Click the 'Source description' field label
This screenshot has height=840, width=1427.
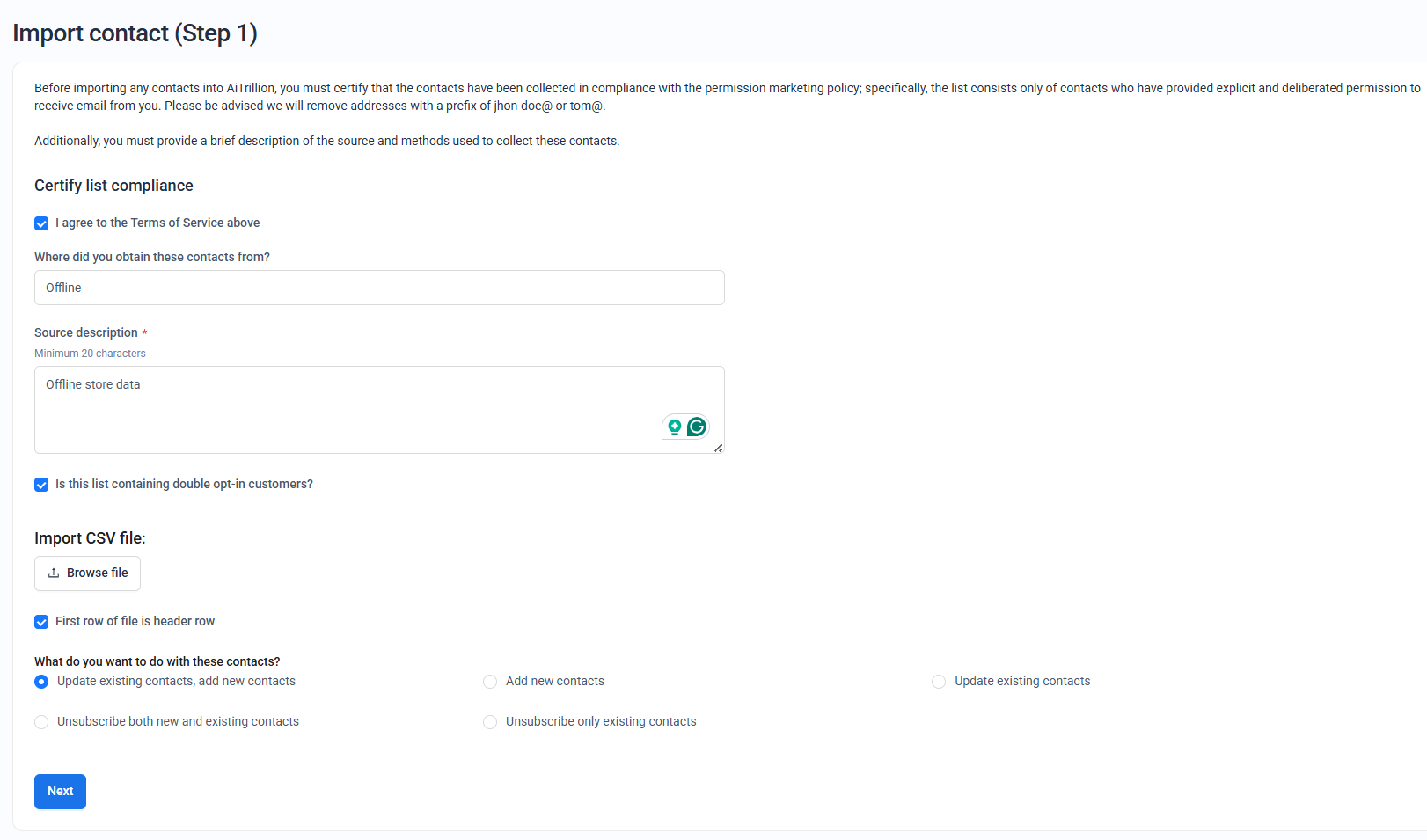[86, 332]
